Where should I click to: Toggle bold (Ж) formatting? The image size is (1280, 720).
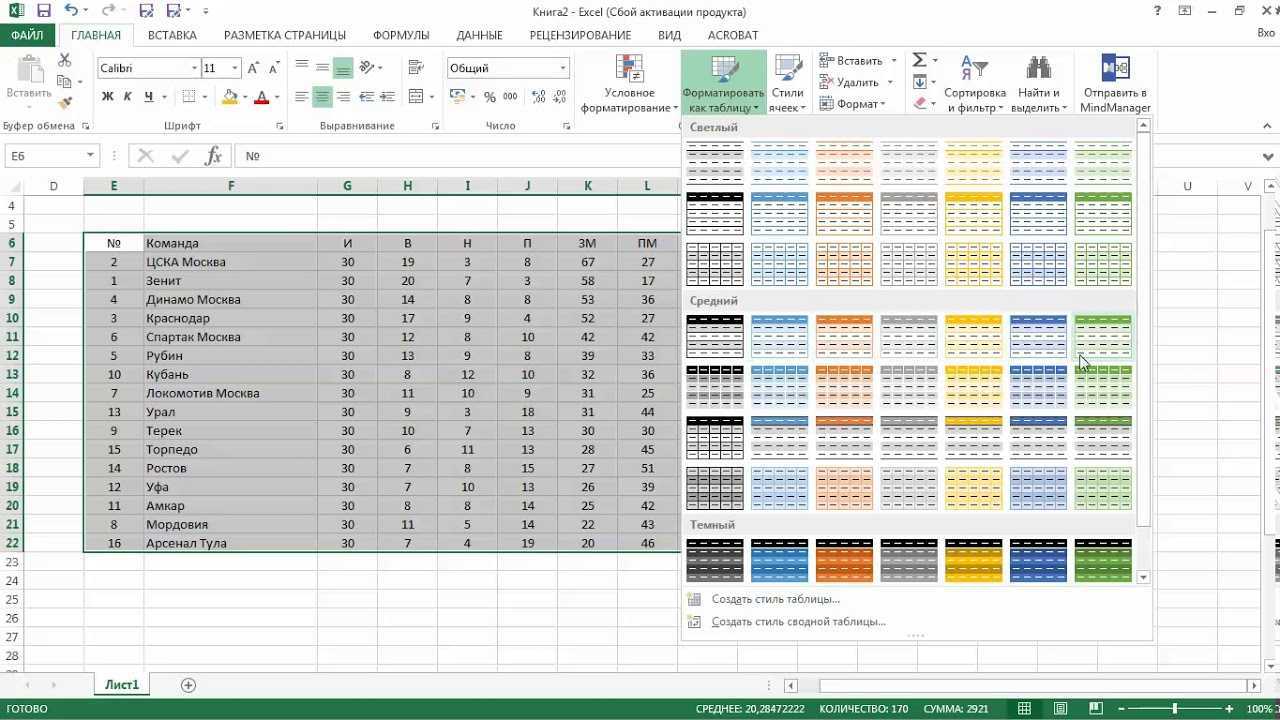coord(107,97)
